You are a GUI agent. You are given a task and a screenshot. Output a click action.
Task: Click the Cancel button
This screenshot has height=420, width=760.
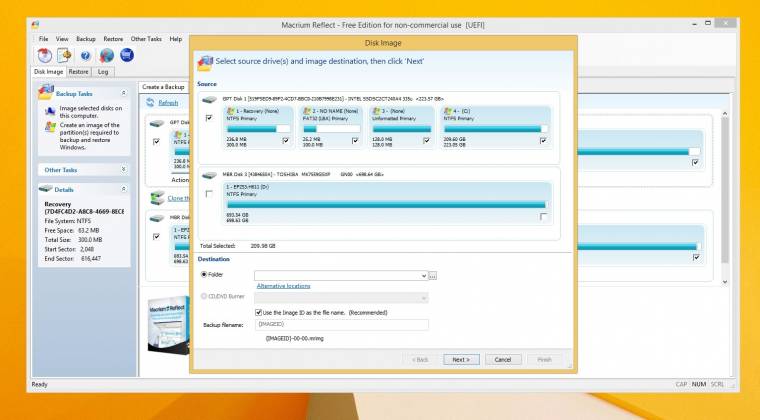coord(503,359)
